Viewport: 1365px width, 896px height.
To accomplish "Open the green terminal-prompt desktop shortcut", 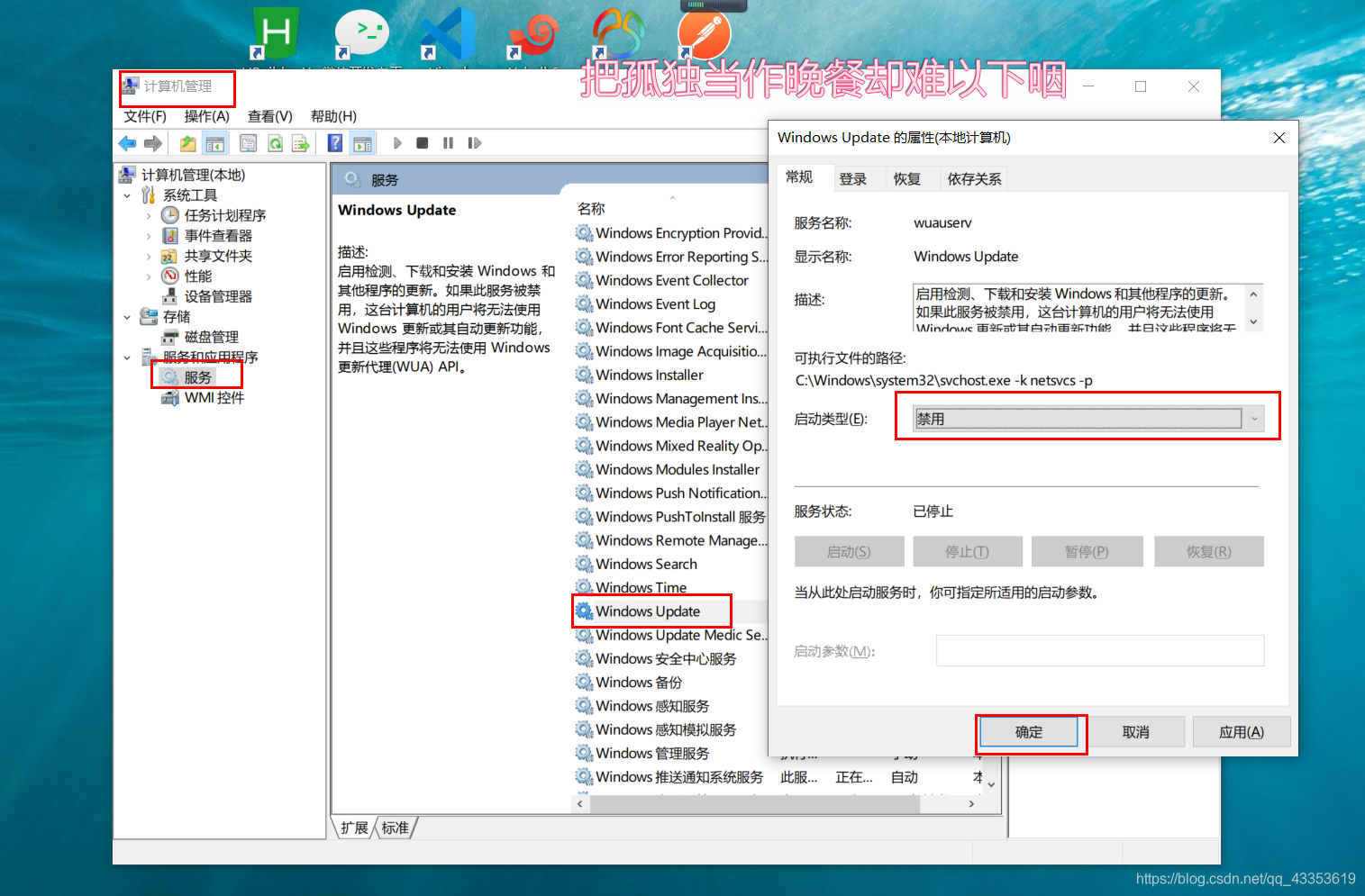I will pyautogui.click(x=361, y=34).
